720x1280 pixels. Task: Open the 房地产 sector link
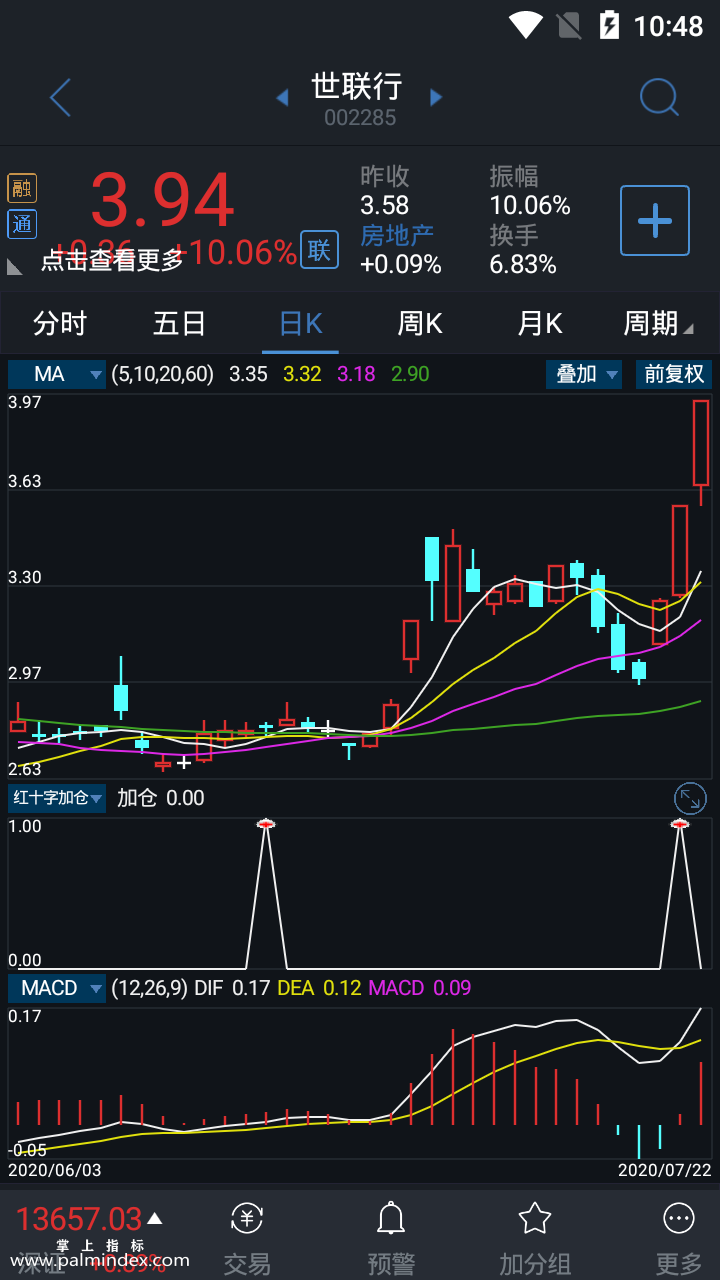[x=397, y=235]
